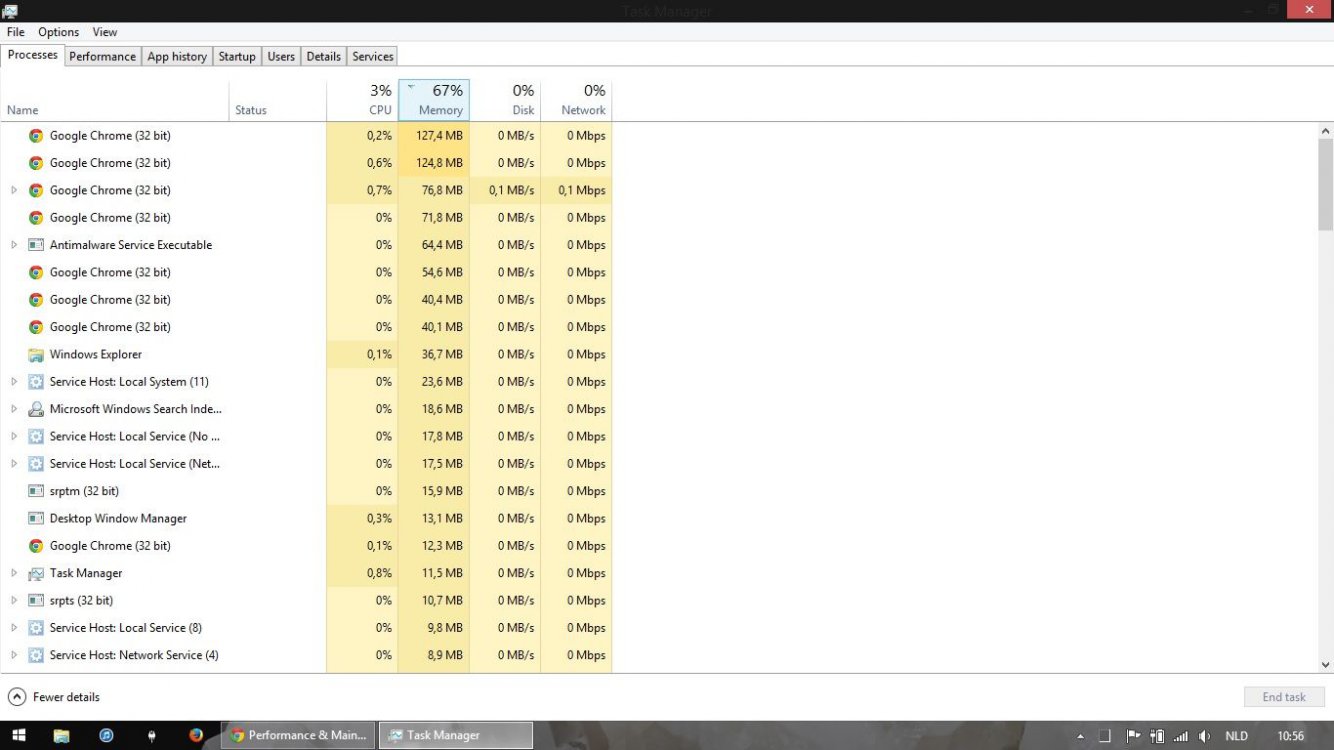Open the Options menu
The height and width of the screenshot is (750, 1334).
pos(59,32)
